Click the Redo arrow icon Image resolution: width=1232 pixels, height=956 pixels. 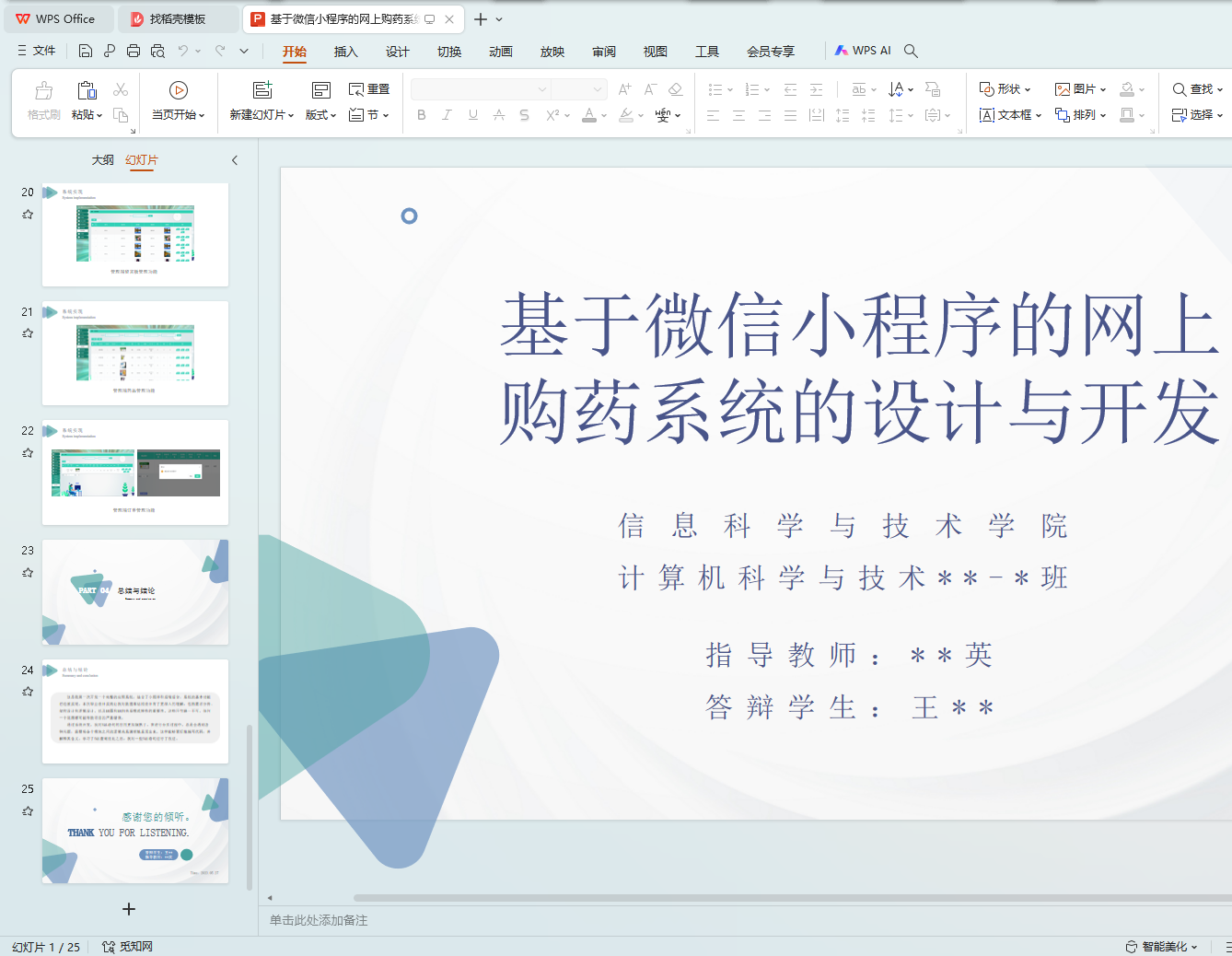pos(220,51)
